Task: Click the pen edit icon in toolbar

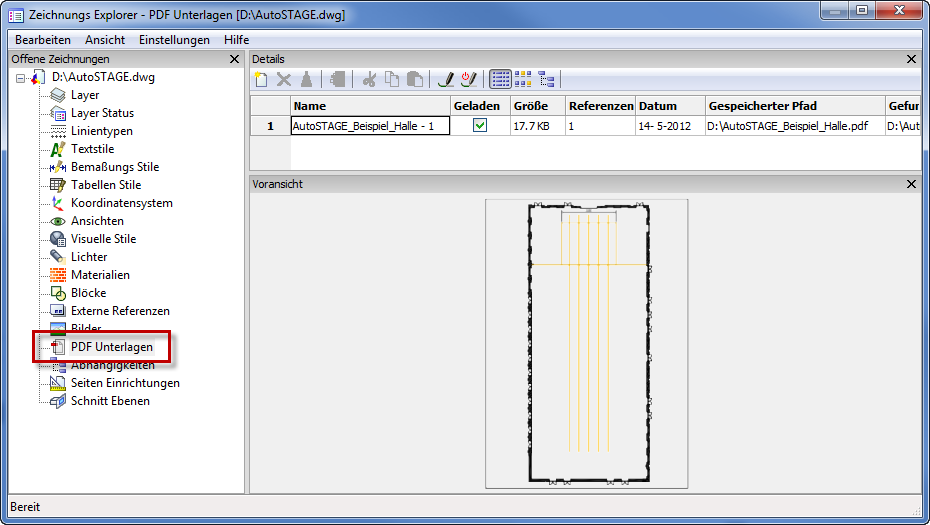Action: click(446, 79)
